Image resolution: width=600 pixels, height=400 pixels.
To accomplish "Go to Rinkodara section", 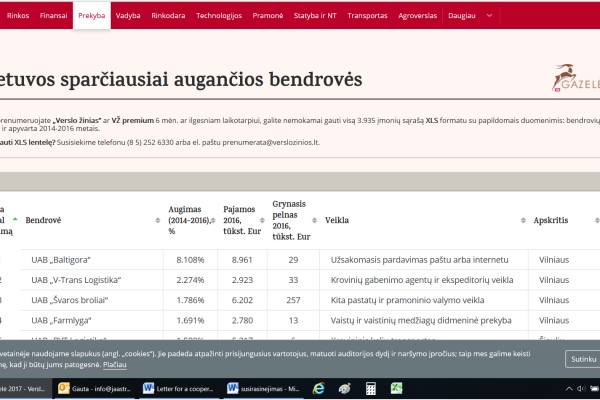I will (168, 16).
